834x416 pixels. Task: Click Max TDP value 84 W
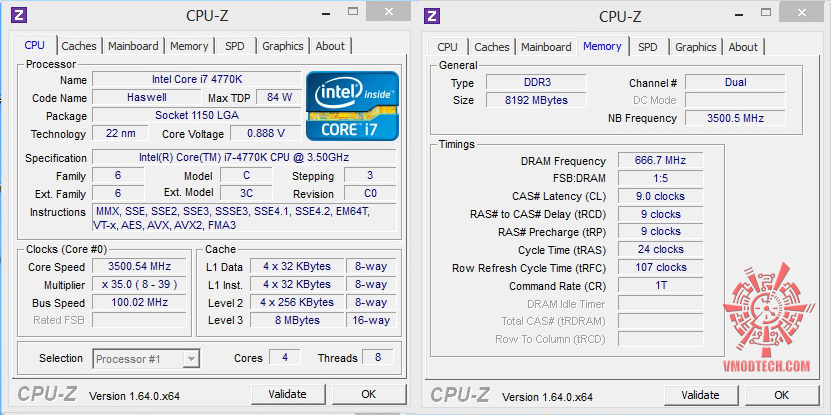click(280, 97)
